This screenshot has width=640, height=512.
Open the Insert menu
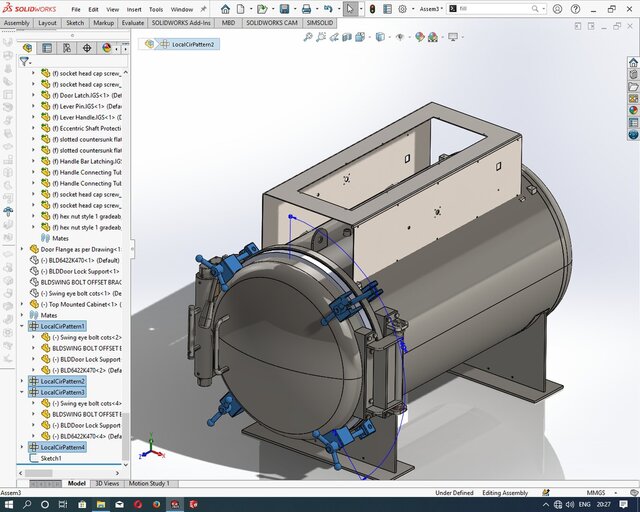pos(134,9)
